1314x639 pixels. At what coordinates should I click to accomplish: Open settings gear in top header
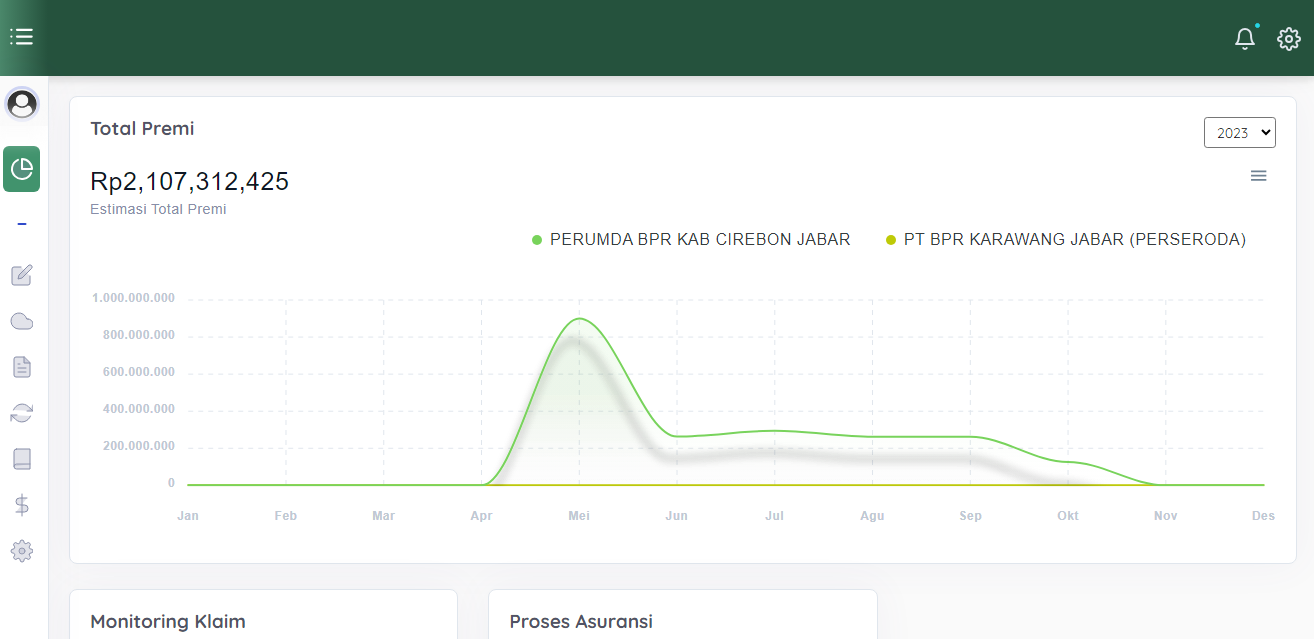[1288, 39]
